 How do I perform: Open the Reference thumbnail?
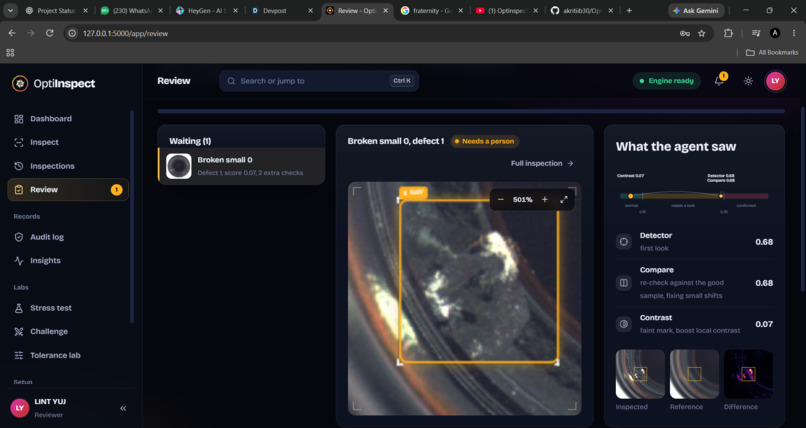pos(694,374)
